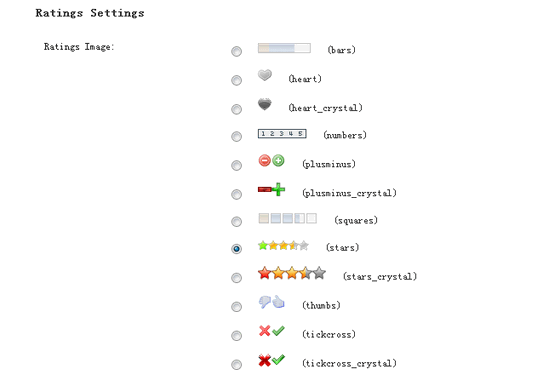
Task: Select the bars radio button
Action: pos(236,52)
